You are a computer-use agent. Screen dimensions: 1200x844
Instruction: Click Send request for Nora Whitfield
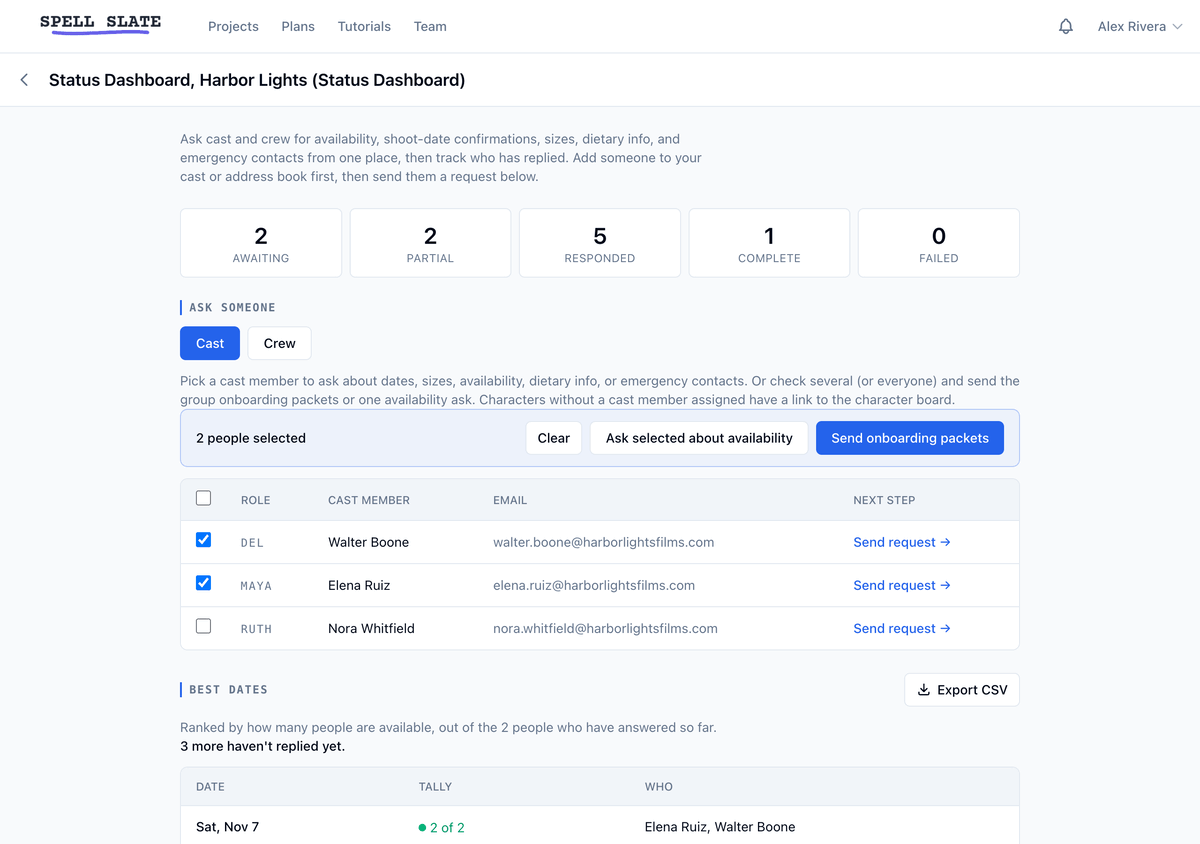902,628
